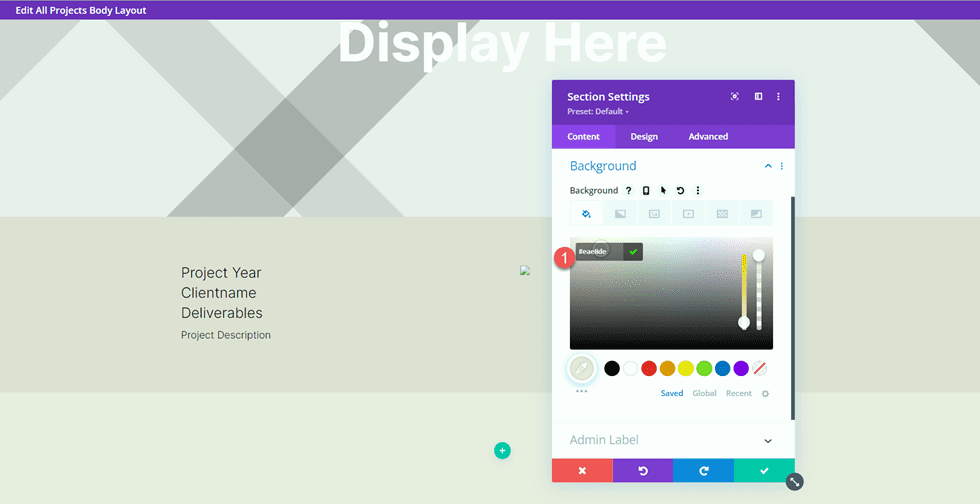Viewport: 980px width, 504px height.
Task: Switch to the Design tab
Action: point(644,137)
